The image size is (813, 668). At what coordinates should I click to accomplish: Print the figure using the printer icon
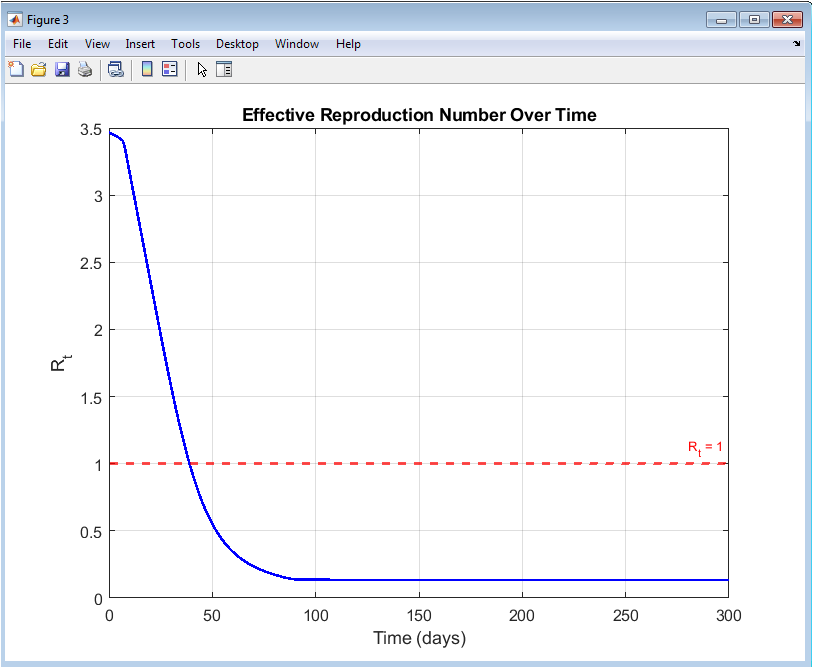[x=85, y=70]
